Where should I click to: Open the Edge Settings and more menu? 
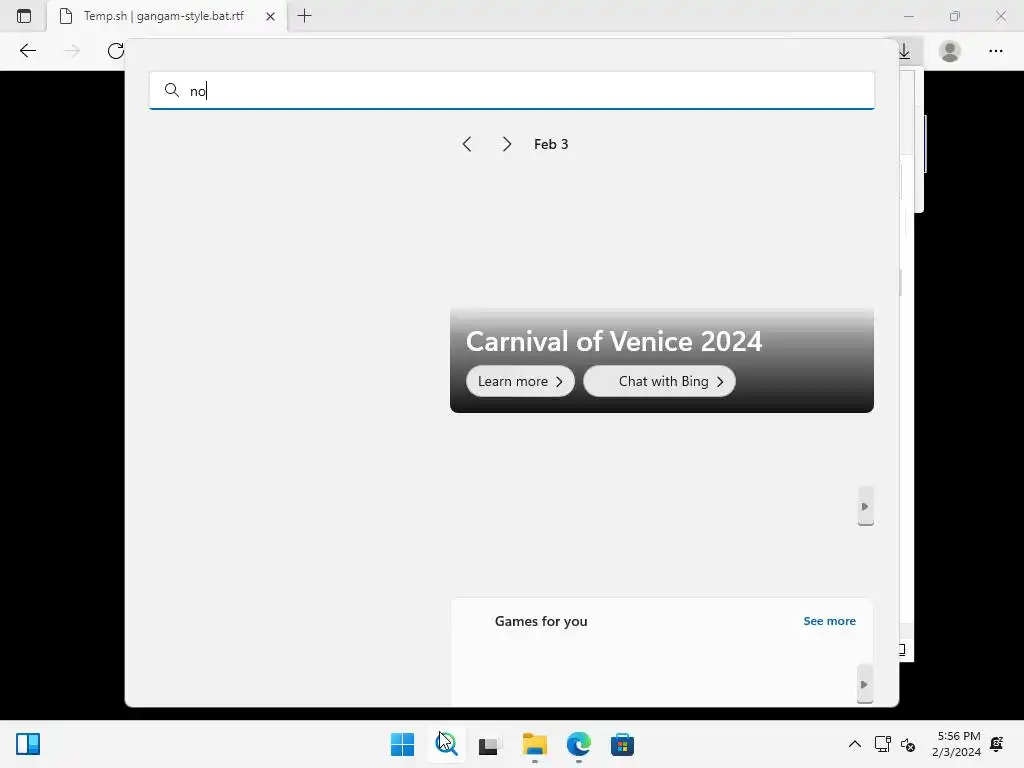(x=995, y=51)
